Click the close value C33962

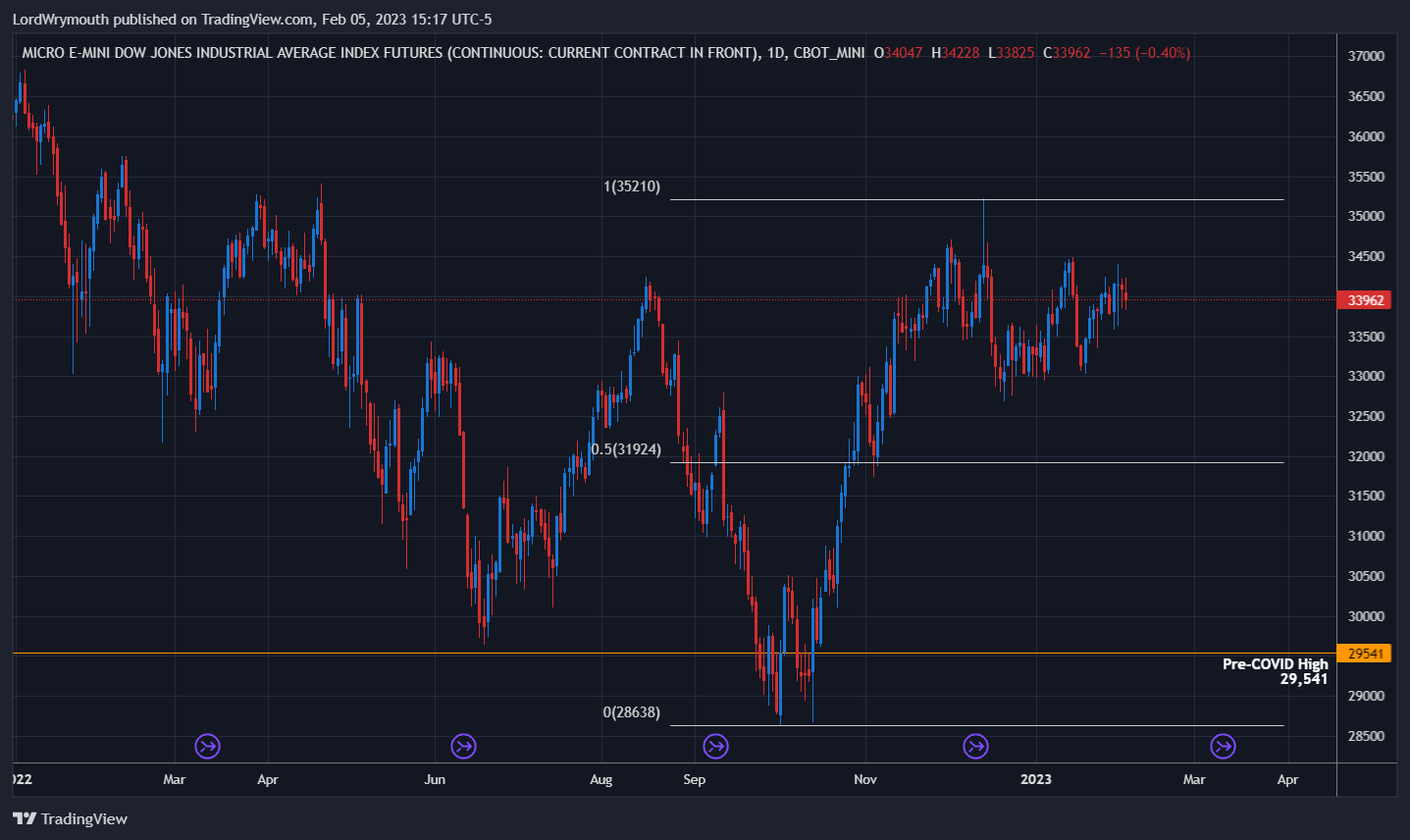pos(1067,53)
